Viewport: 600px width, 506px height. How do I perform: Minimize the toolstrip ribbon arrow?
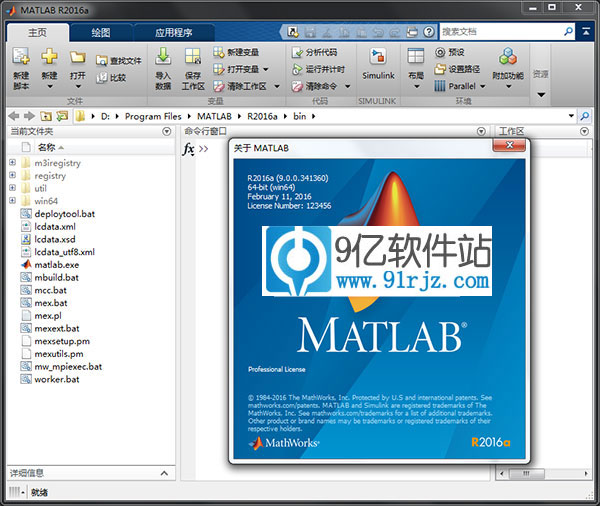click(x=586, y=32)
